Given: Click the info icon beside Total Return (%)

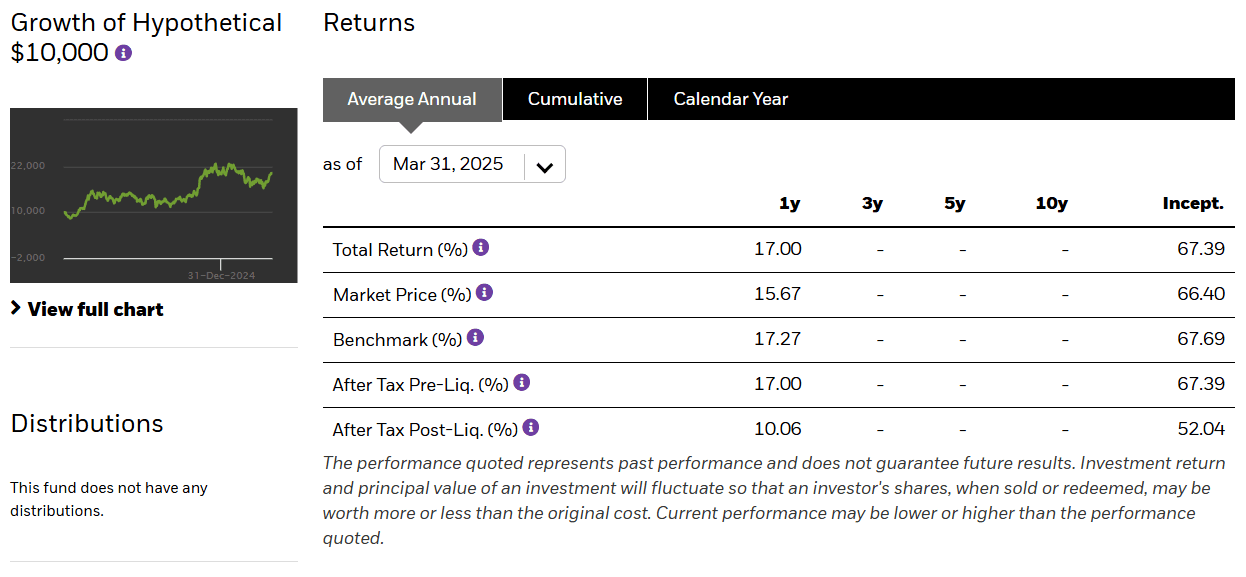Looking at the screenshot, I should [480, 246].
